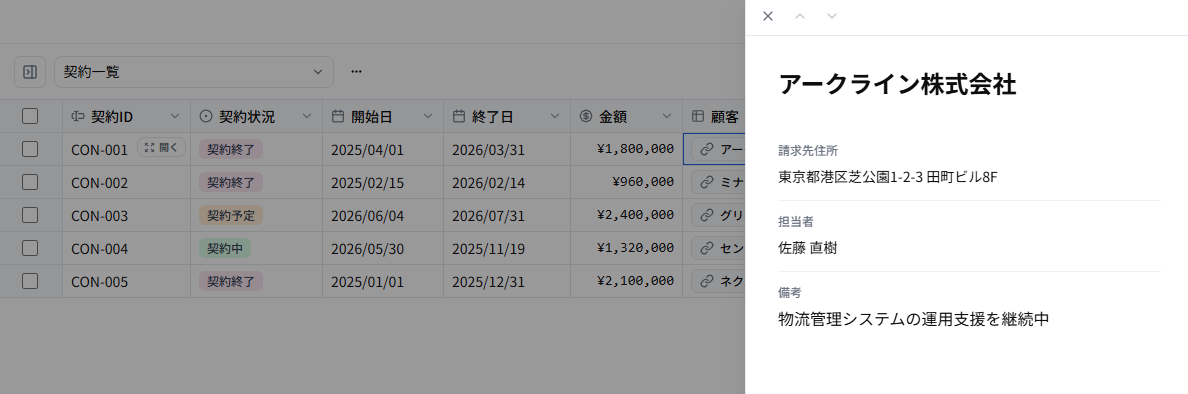Viewport: 1188px width, 394px height.
Task: Open linked customer in CON-002 row
Action: pos(718,183)
